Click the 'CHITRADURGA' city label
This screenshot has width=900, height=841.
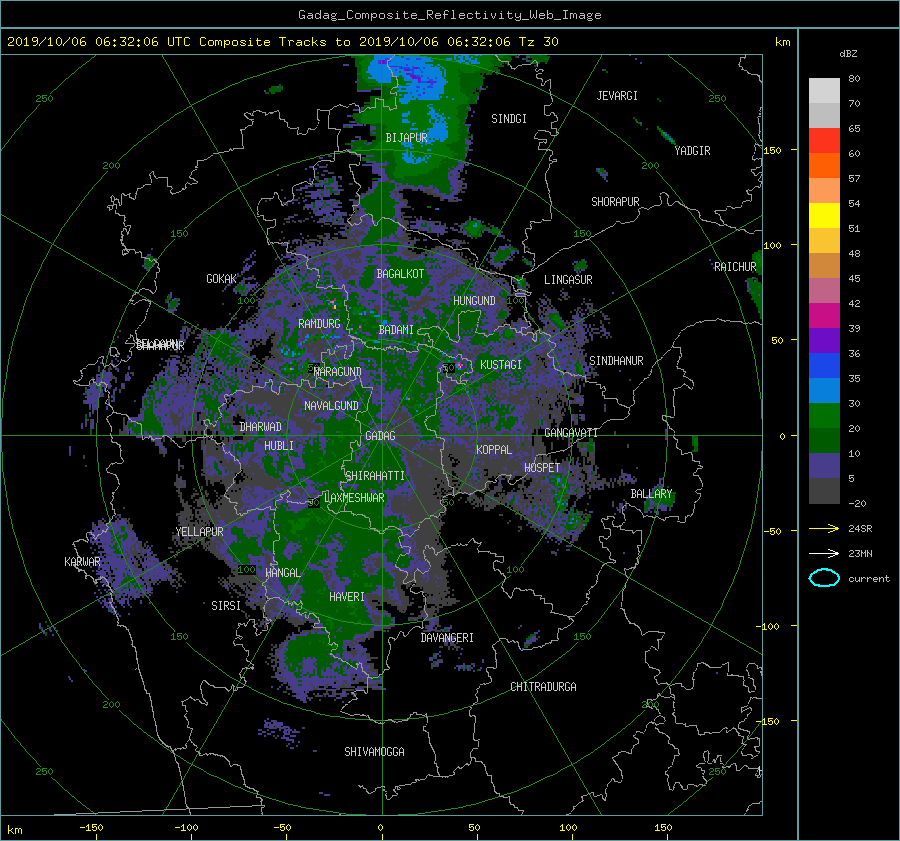[544, 687]
